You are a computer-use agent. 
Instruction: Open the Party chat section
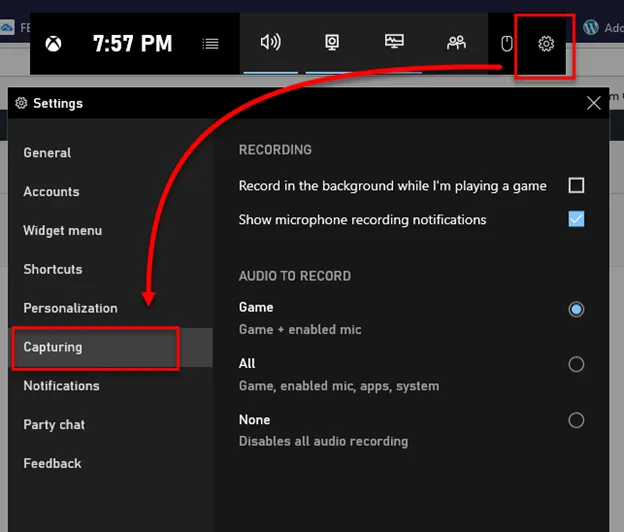click(111, 425)
